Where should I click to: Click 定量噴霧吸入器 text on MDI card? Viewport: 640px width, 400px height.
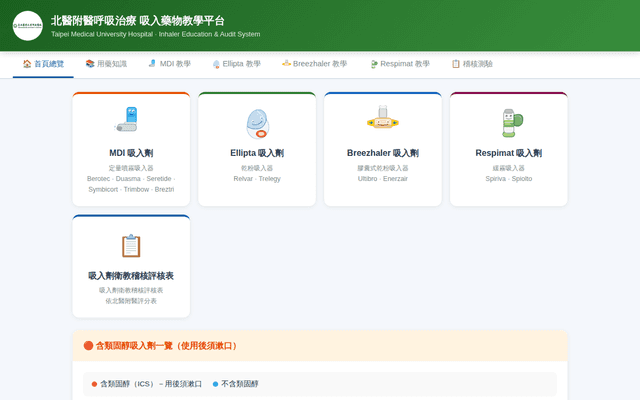pos(131,168)
